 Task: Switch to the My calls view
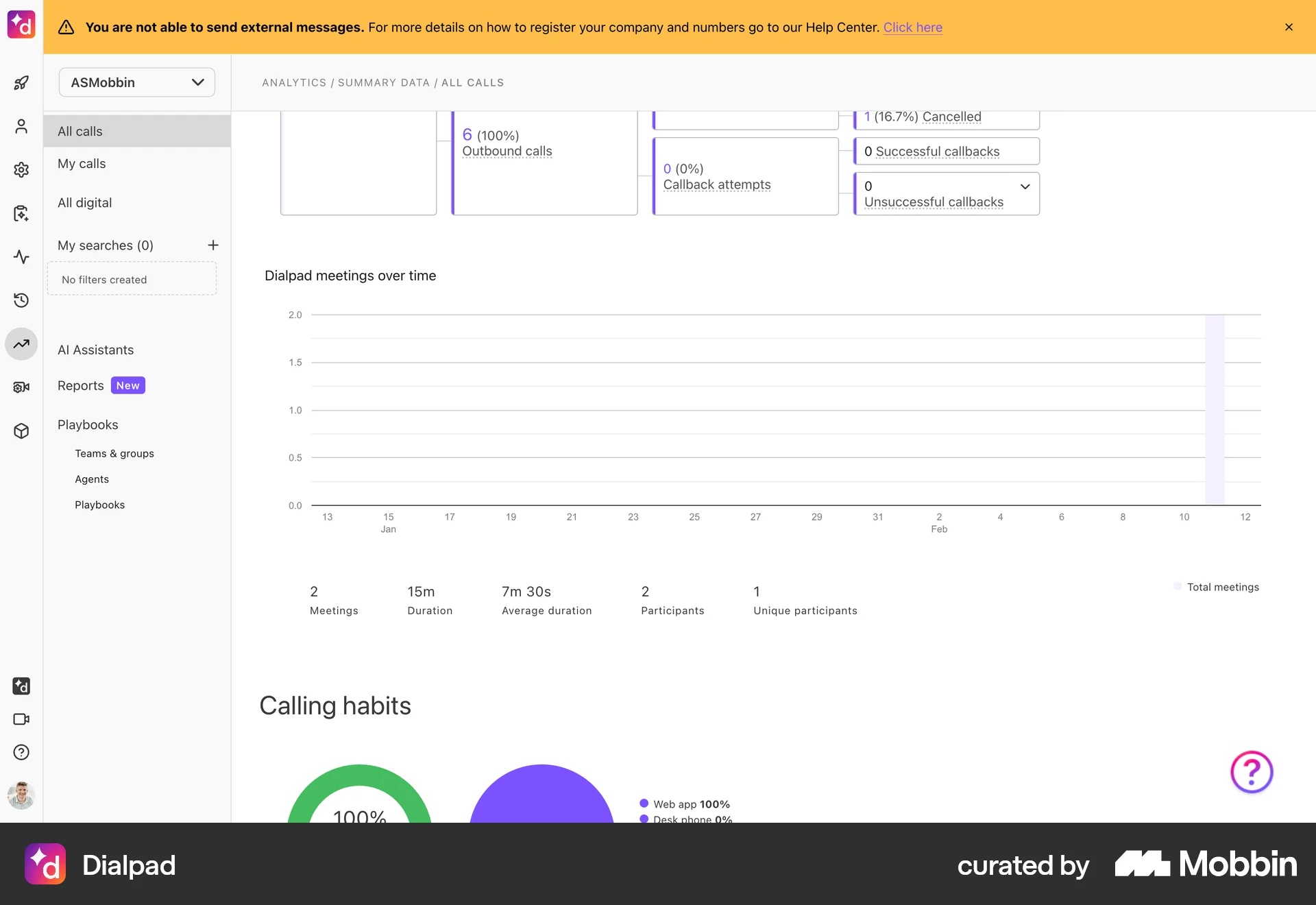click(x=82, y=163)
